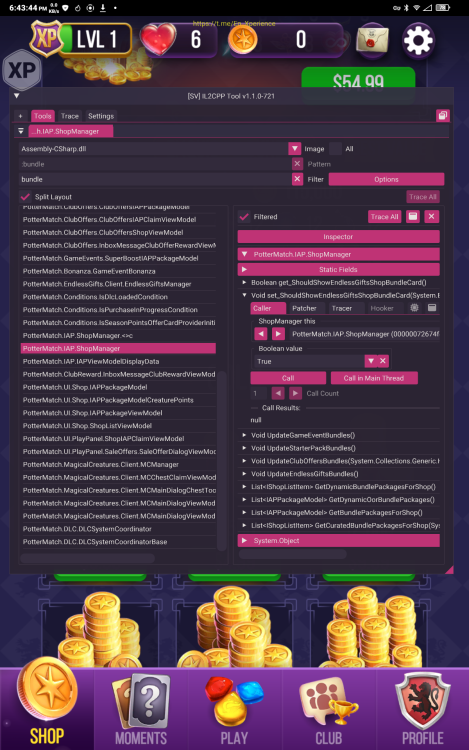This screenshot has height=750, width=469.
Task: Open the tab list dropdown icon
Action: click(x=21, y=131)
